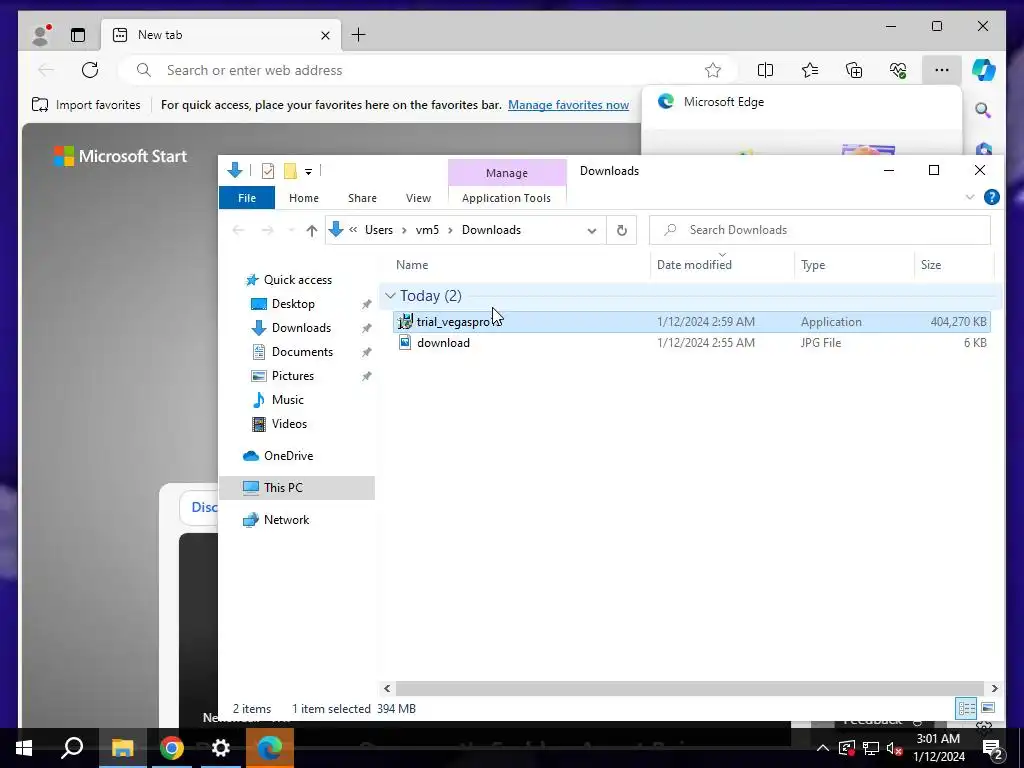Open Edge profile avatar icon
Screen dimensions: 1024x768
tap(40, 35)
